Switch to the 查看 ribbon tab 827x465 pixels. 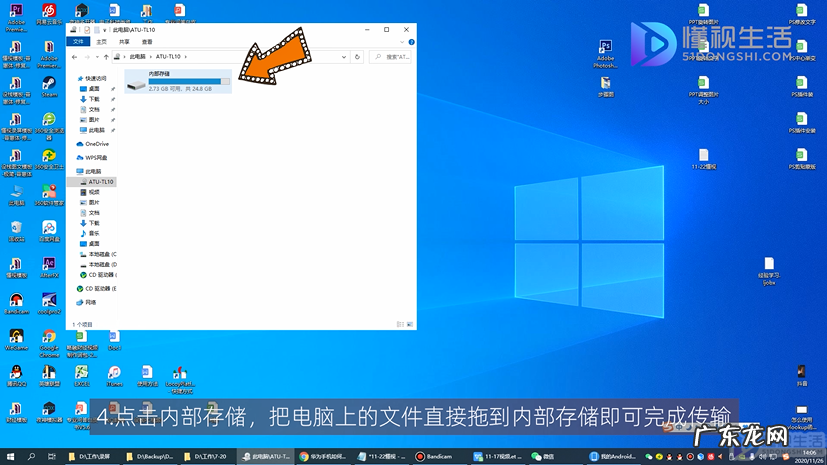[x=147, y=42]
